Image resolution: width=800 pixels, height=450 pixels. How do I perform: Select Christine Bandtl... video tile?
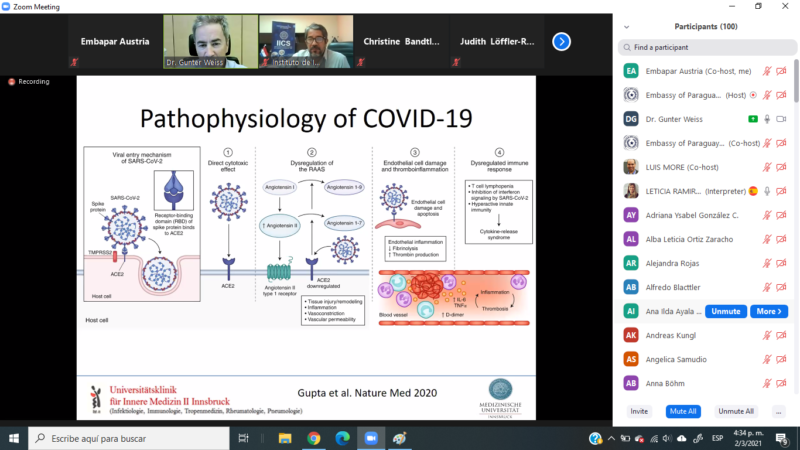tap(401, 41)
